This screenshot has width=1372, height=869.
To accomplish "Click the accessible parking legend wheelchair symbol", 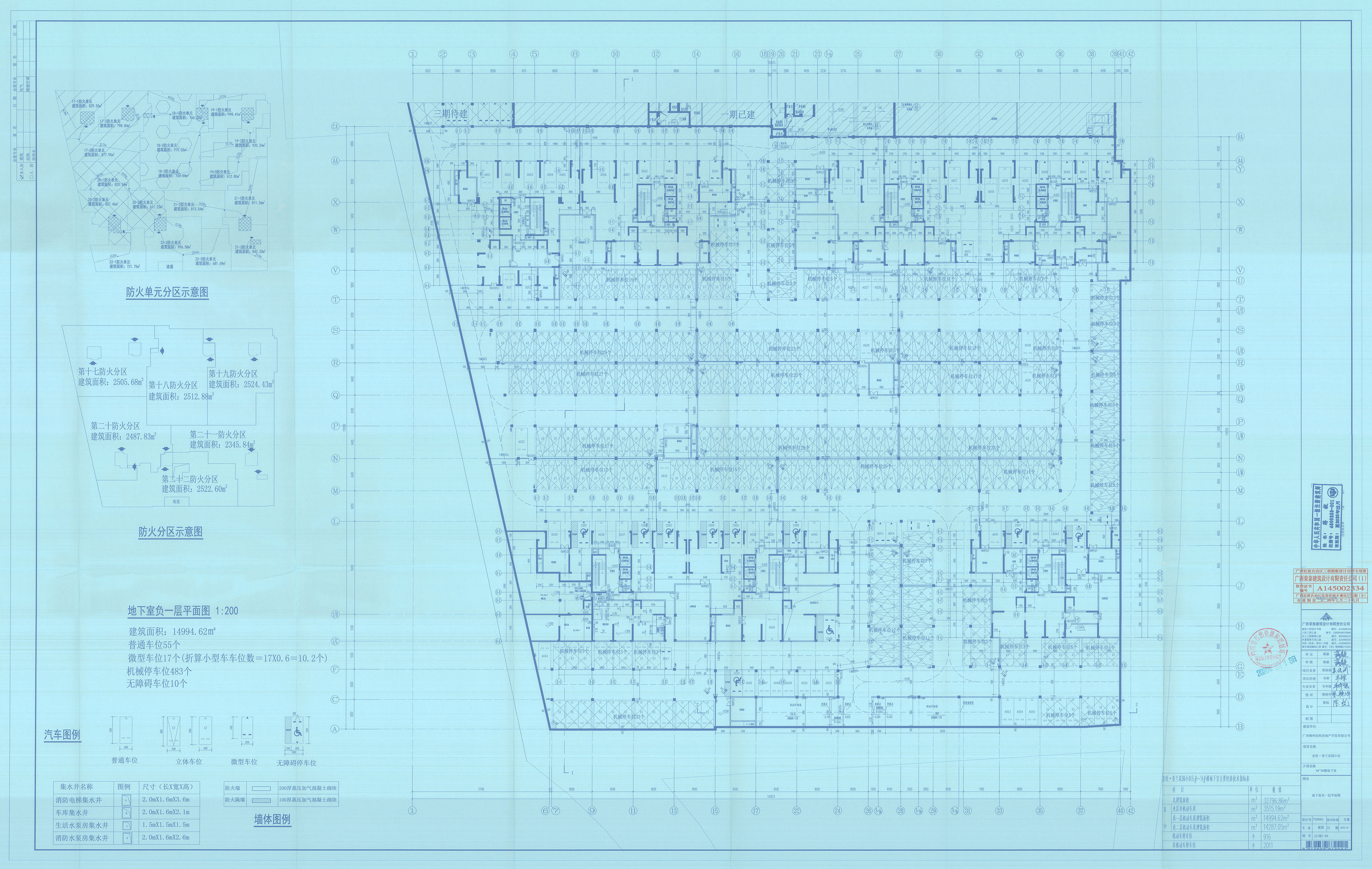I will (x=297, y=732).
